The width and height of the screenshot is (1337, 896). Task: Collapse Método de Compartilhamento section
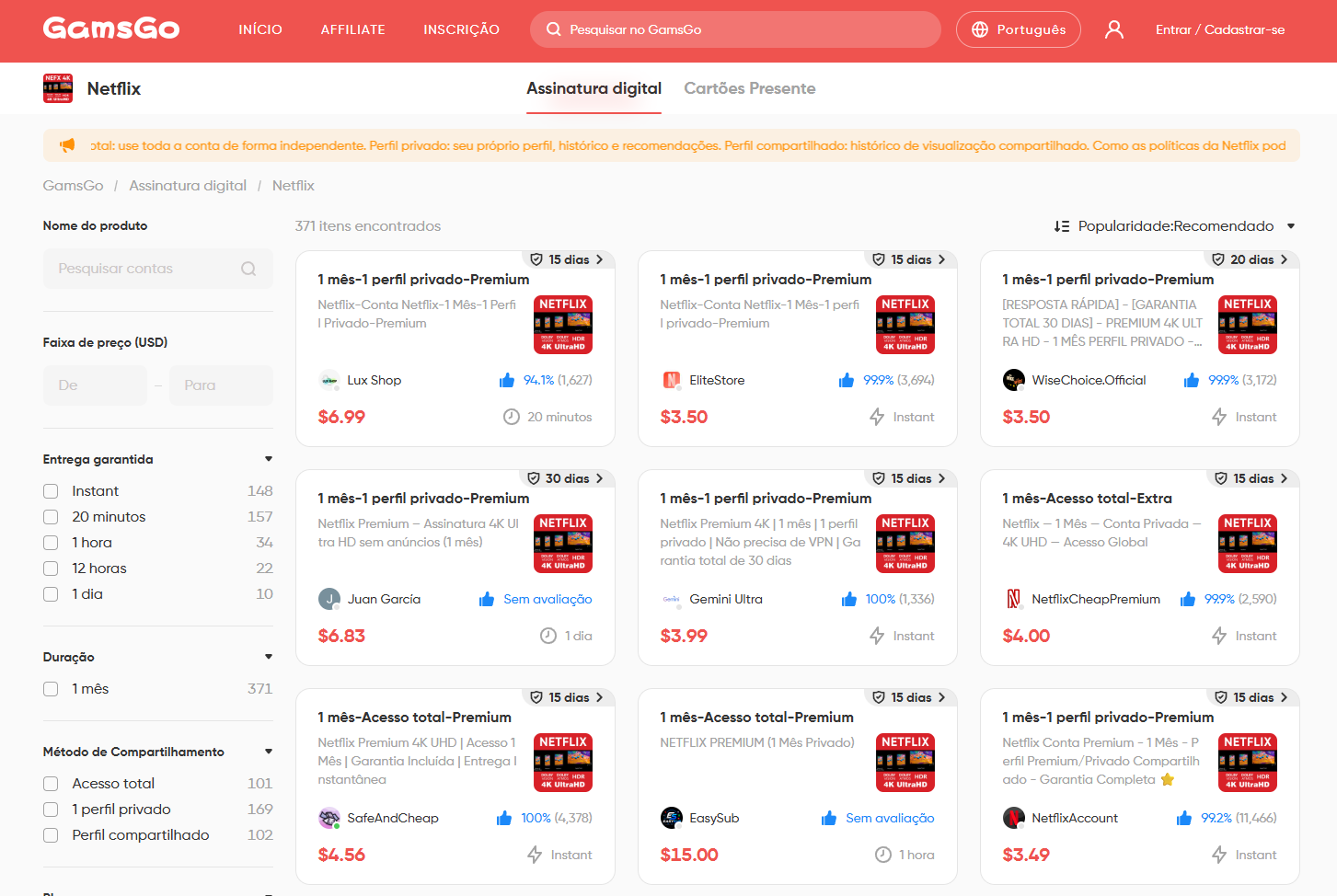pos(269,752)
